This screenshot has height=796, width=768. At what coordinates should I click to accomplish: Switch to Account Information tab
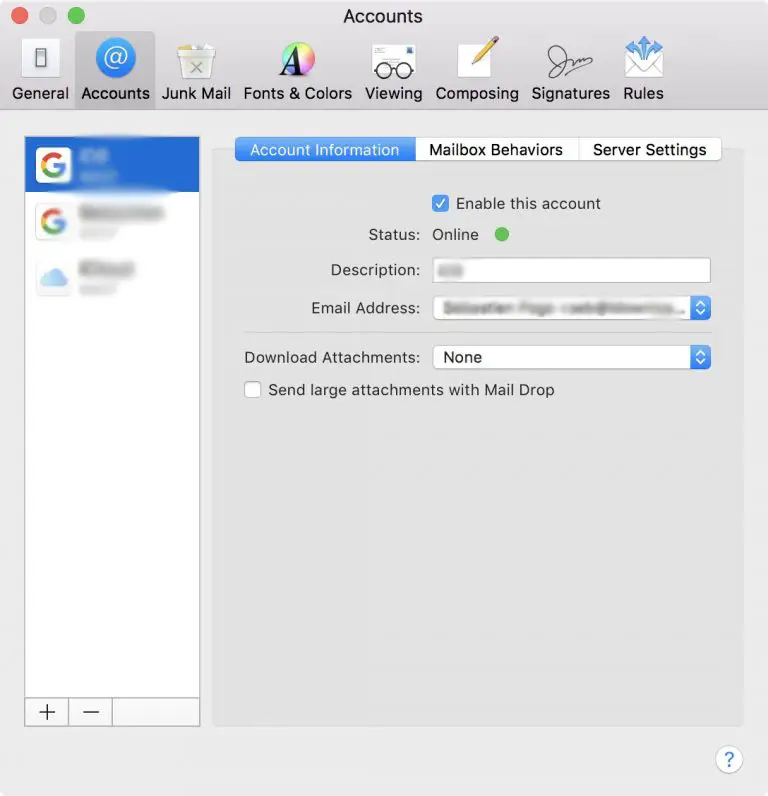coord(325,150)
